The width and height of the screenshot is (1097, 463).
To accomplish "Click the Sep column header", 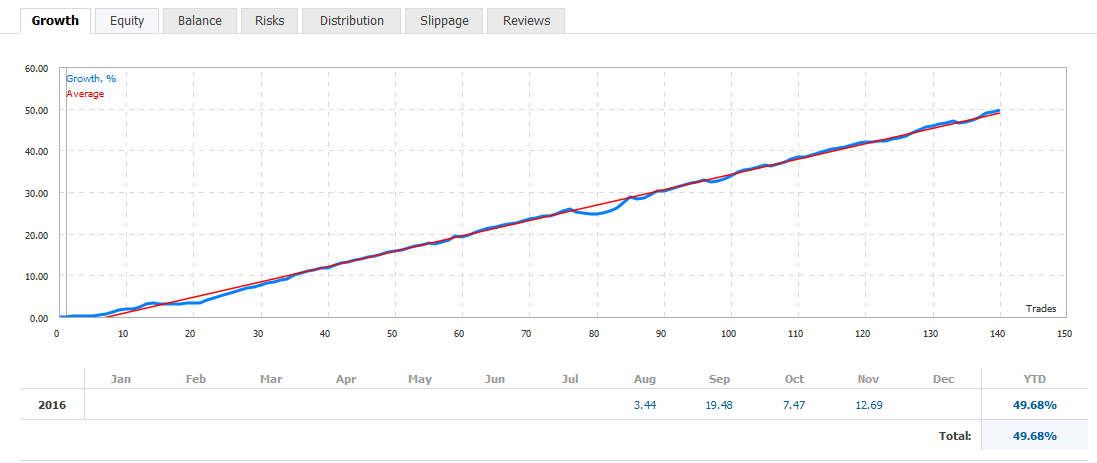I will 719,379.
